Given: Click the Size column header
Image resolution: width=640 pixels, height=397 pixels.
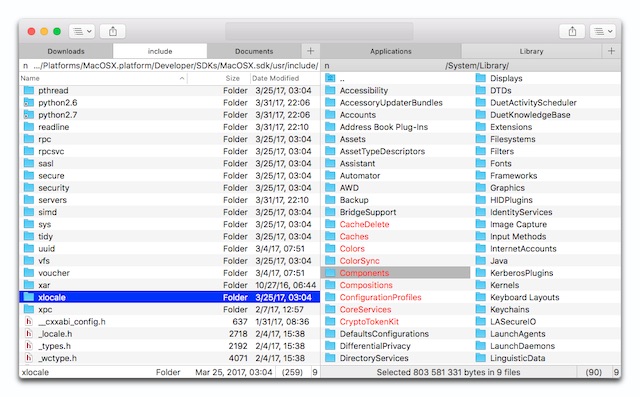Looking at the screenshot, I should click(x=233, y=78).
